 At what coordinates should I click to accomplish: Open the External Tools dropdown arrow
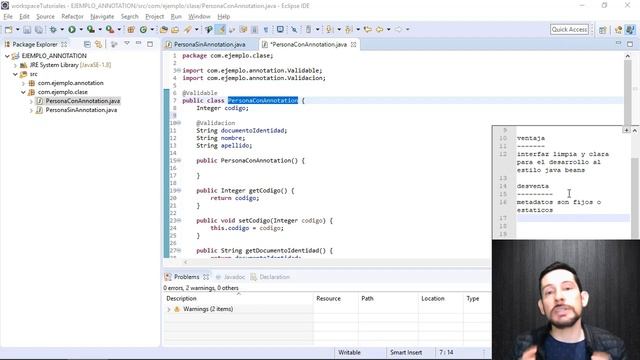click(119, 29)
